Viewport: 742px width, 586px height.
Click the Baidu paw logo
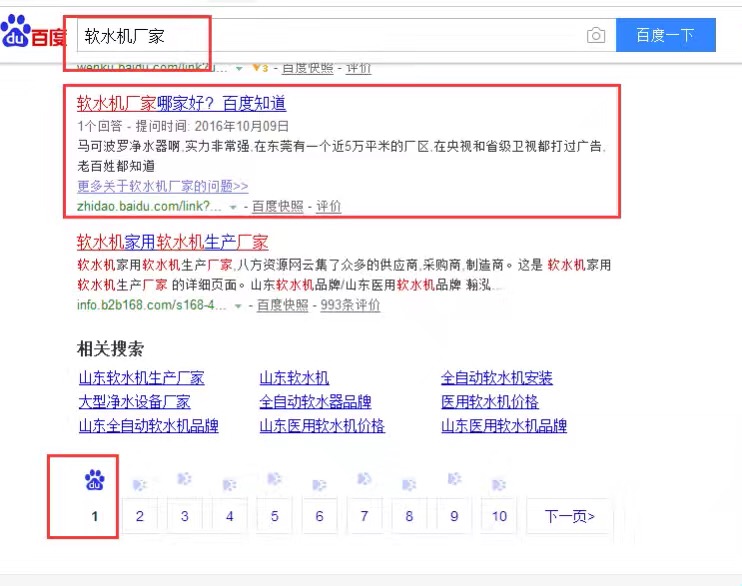click(16, 31)
